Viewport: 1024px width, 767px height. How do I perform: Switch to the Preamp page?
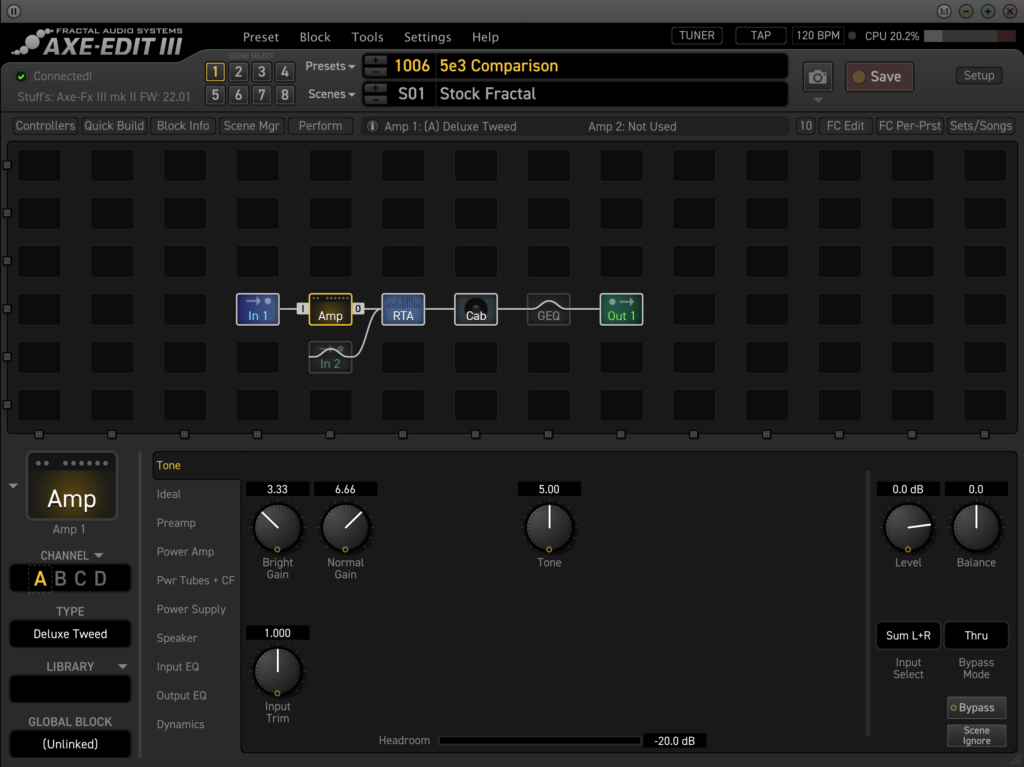[176, 523]
